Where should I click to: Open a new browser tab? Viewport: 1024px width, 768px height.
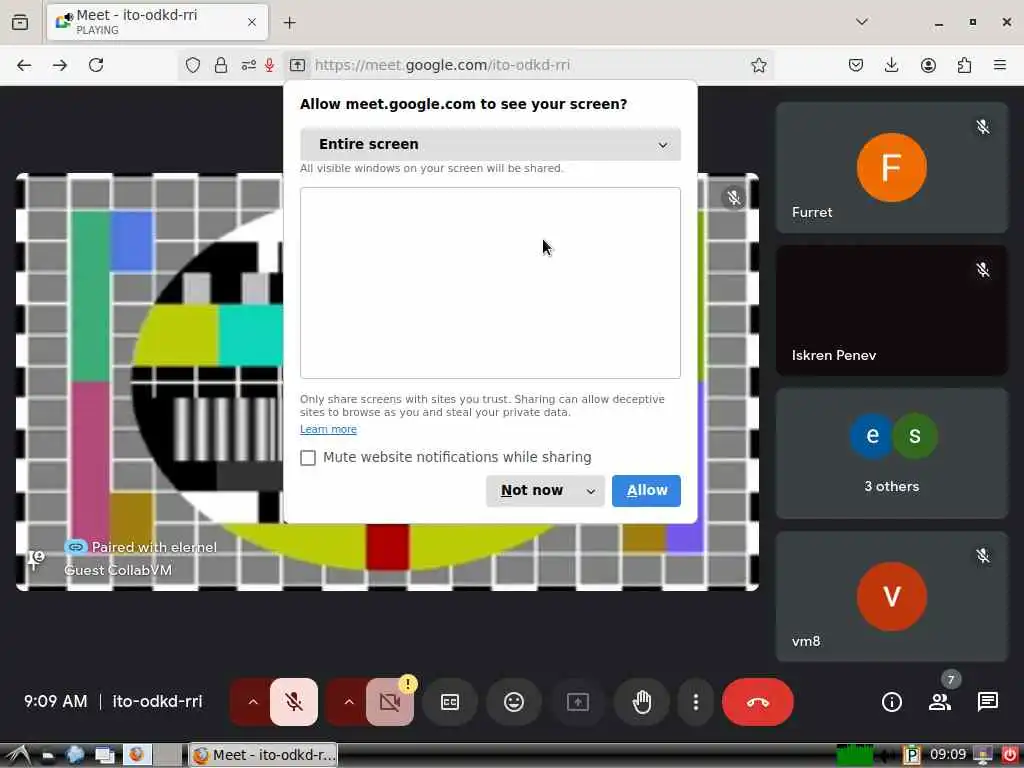(289, 23)
